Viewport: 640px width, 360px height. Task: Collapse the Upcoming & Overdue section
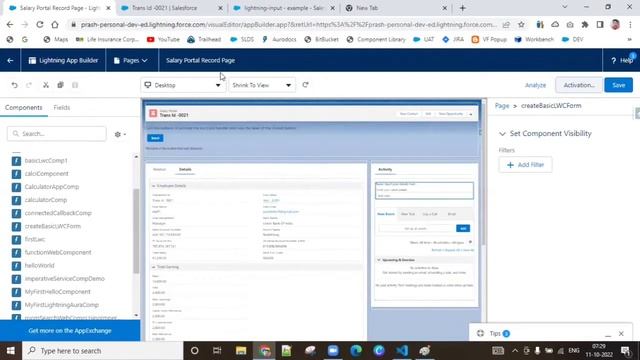pyautogui.click(x=379, y=260)
